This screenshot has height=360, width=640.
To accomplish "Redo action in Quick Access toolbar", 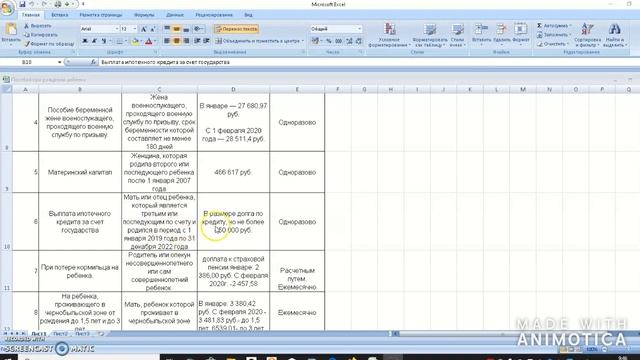I will [44, 4].
